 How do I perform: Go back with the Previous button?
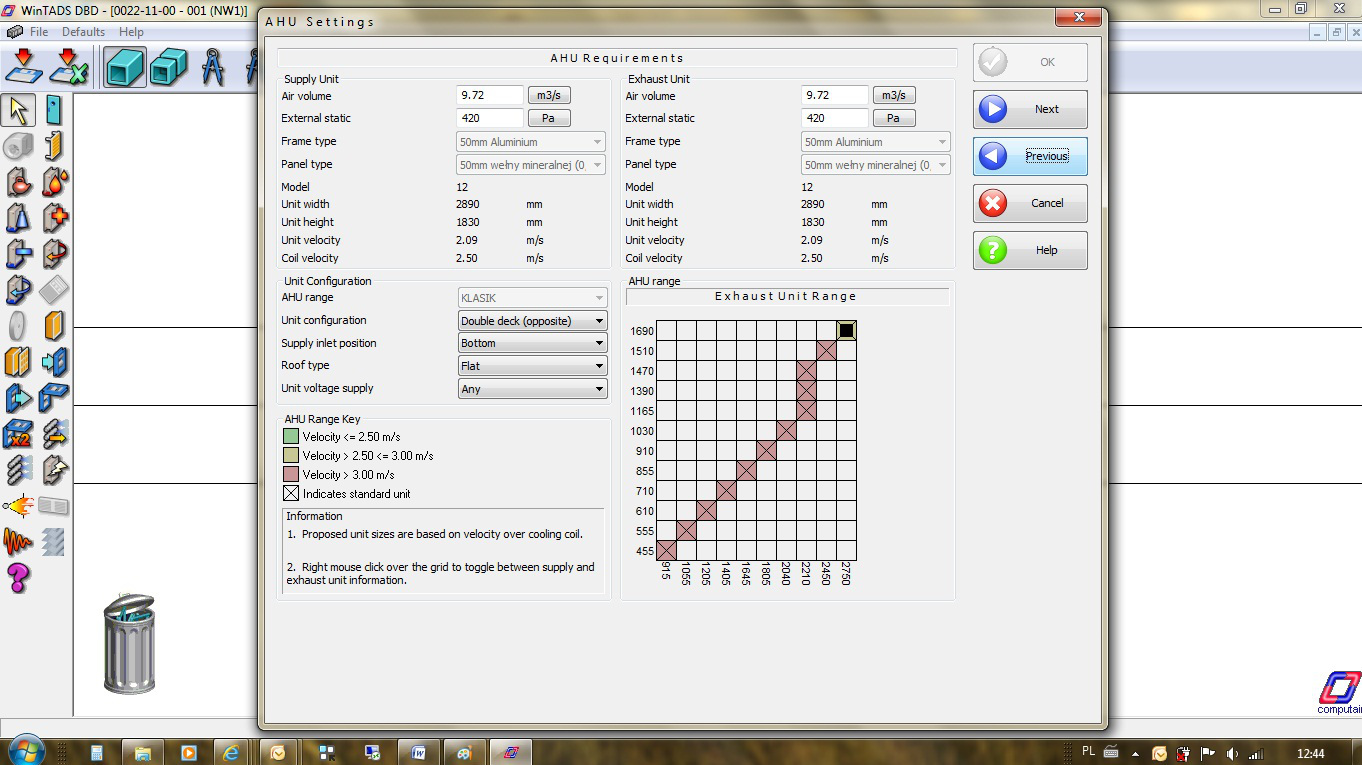[1030, 156]
